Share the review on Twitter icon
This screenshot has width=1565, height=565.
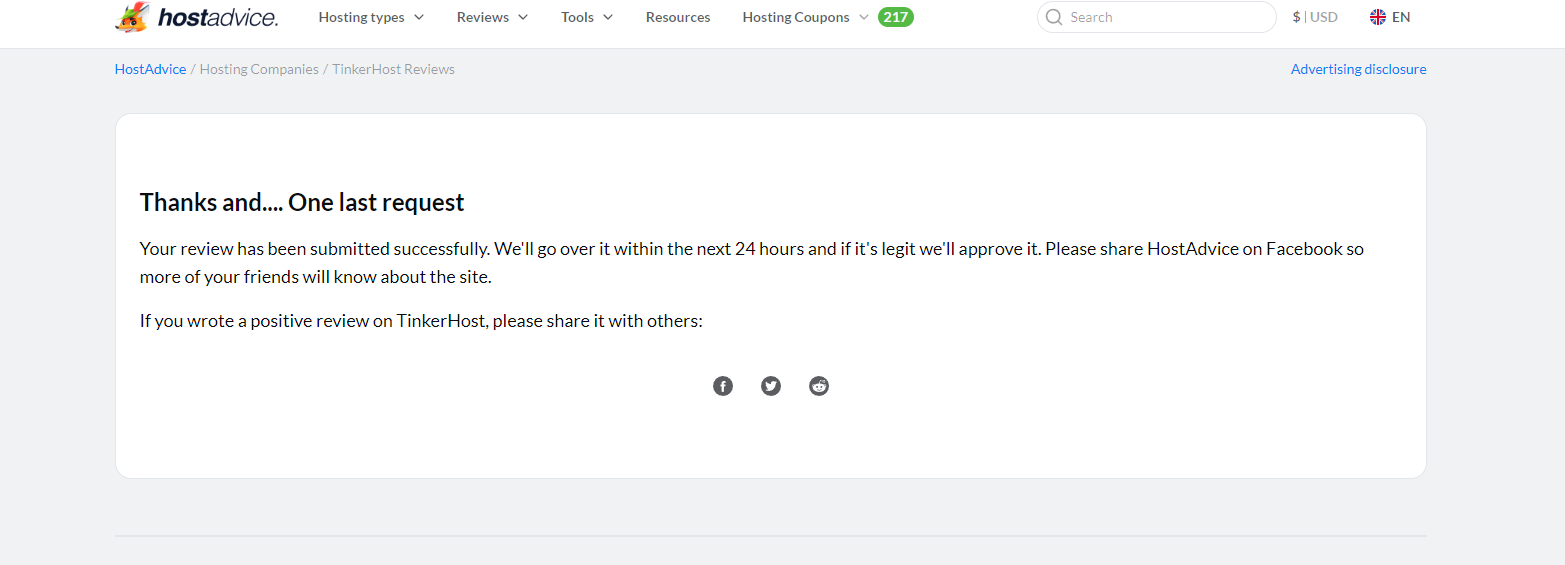[x=771, y=386]
